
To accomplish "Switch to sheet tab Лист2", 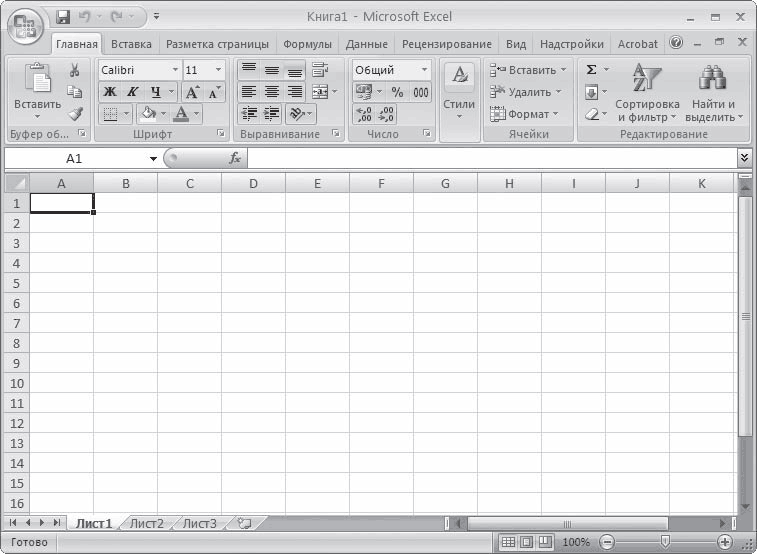I will point(147,524).
